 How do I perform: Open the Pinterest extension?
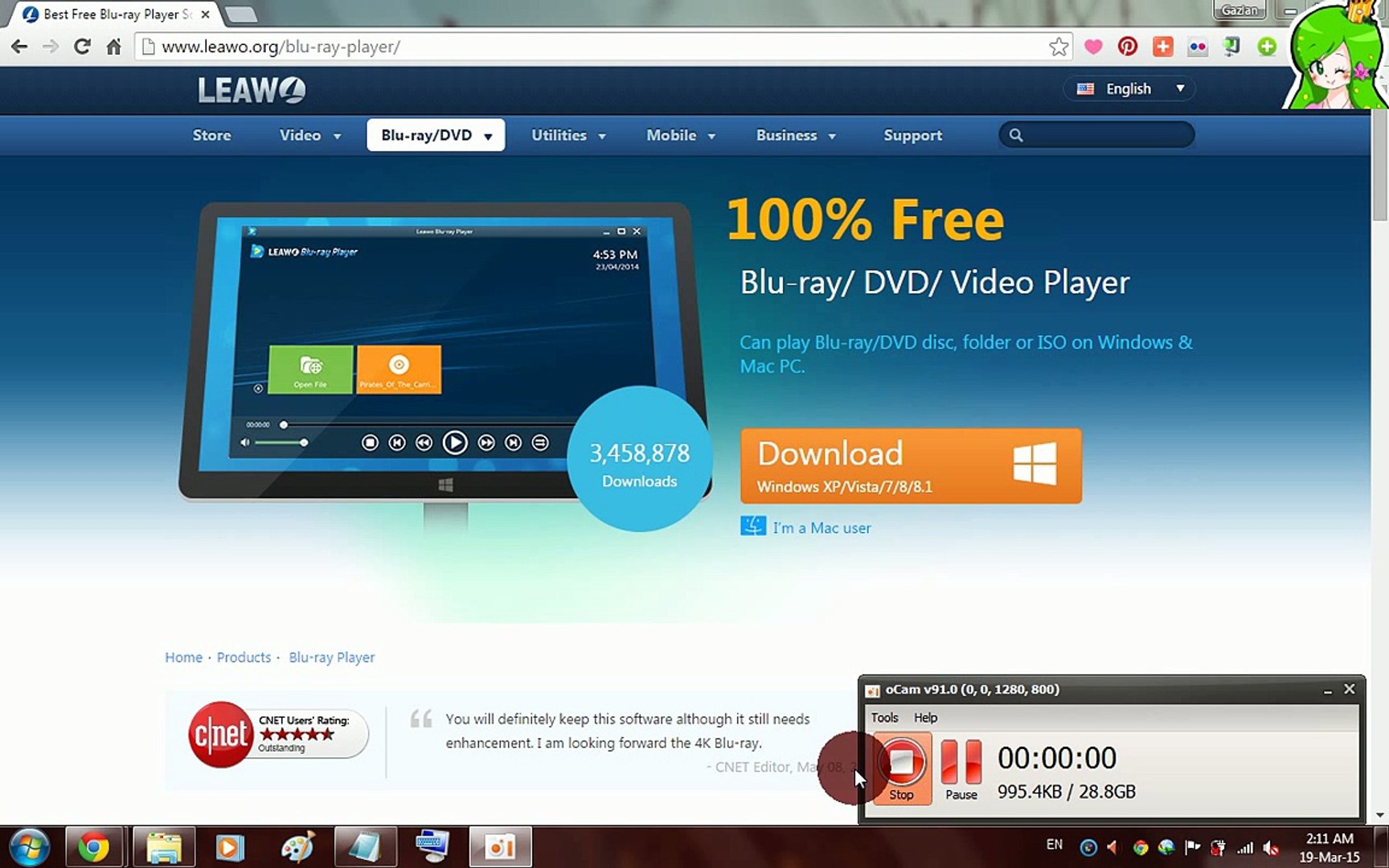[x=1128, y=47]
